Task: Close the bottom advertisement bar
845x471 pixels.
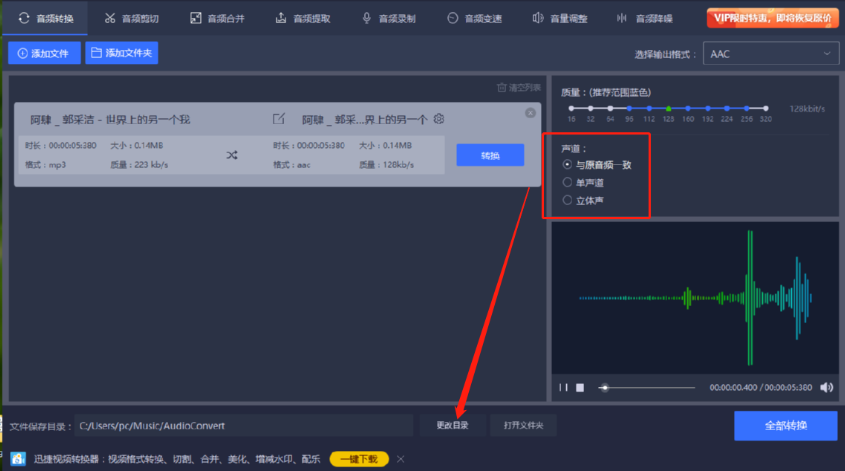Action: click(x=400, y=459)
